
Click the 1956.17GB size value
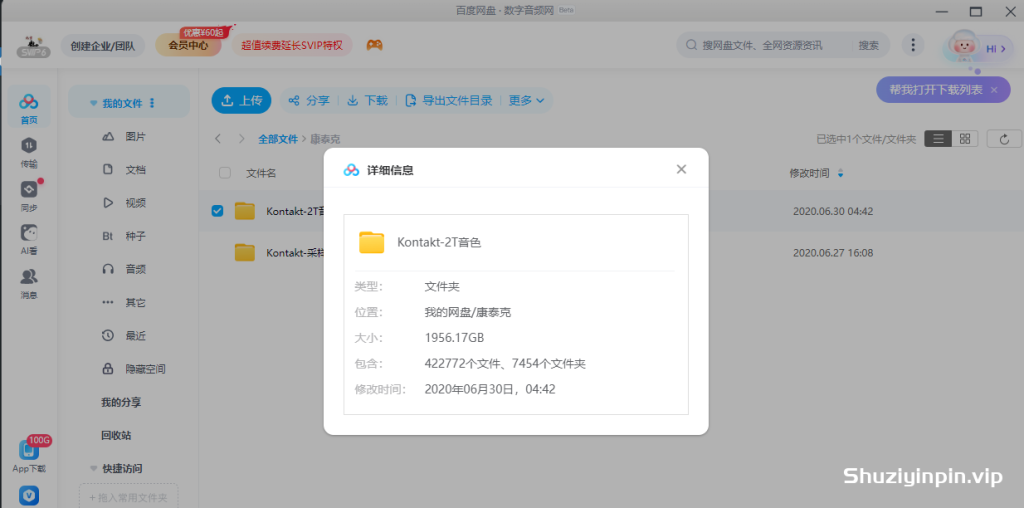(x=454, y=338)
